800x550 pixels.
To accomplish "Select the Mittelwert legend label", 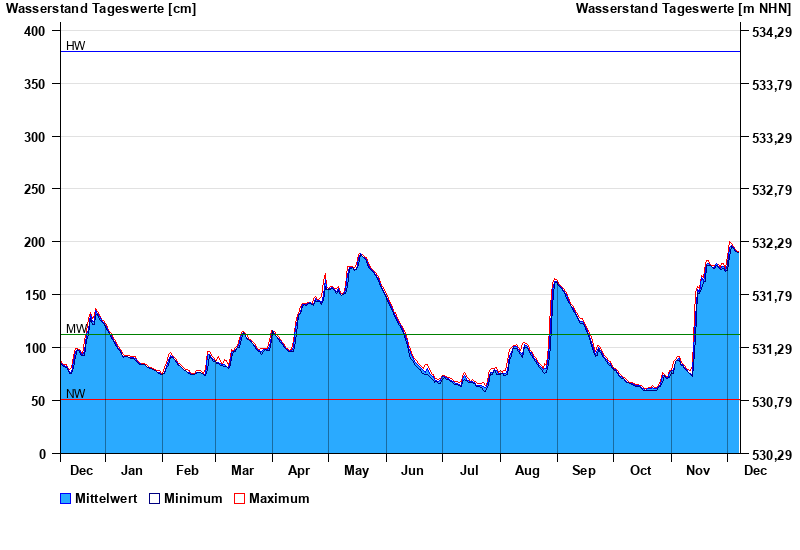I will pyautogui.click(x=106, y=498).
